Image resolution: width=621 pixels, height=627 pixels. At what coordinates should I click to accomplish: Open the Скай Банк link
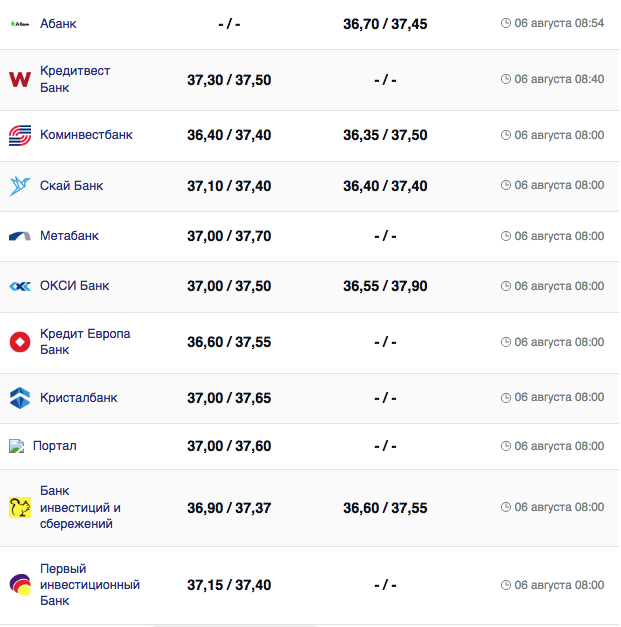[71, 185]
